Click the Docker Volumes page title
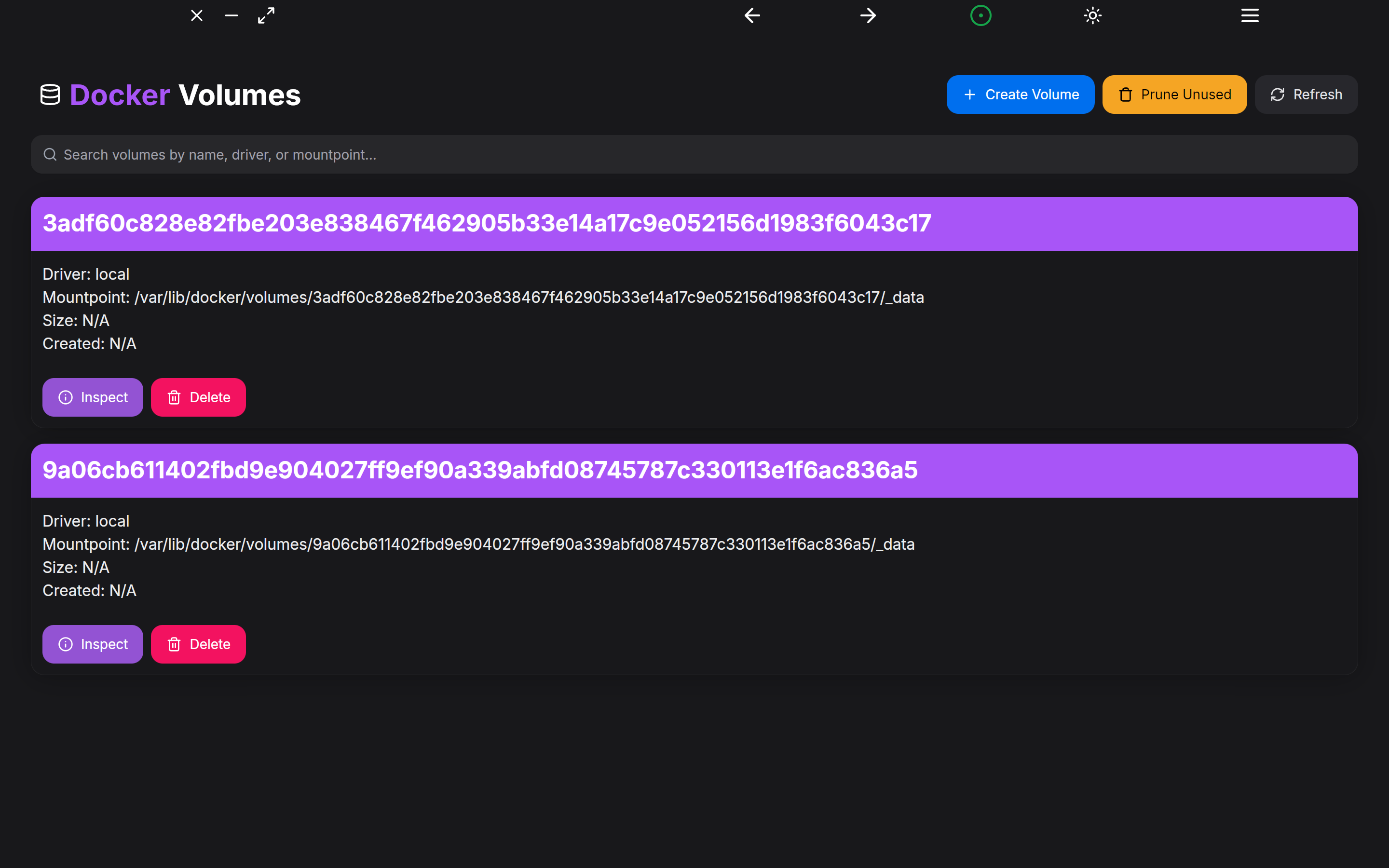The image size is (1389, 868). pyautogui.click(x=185, y=95)
